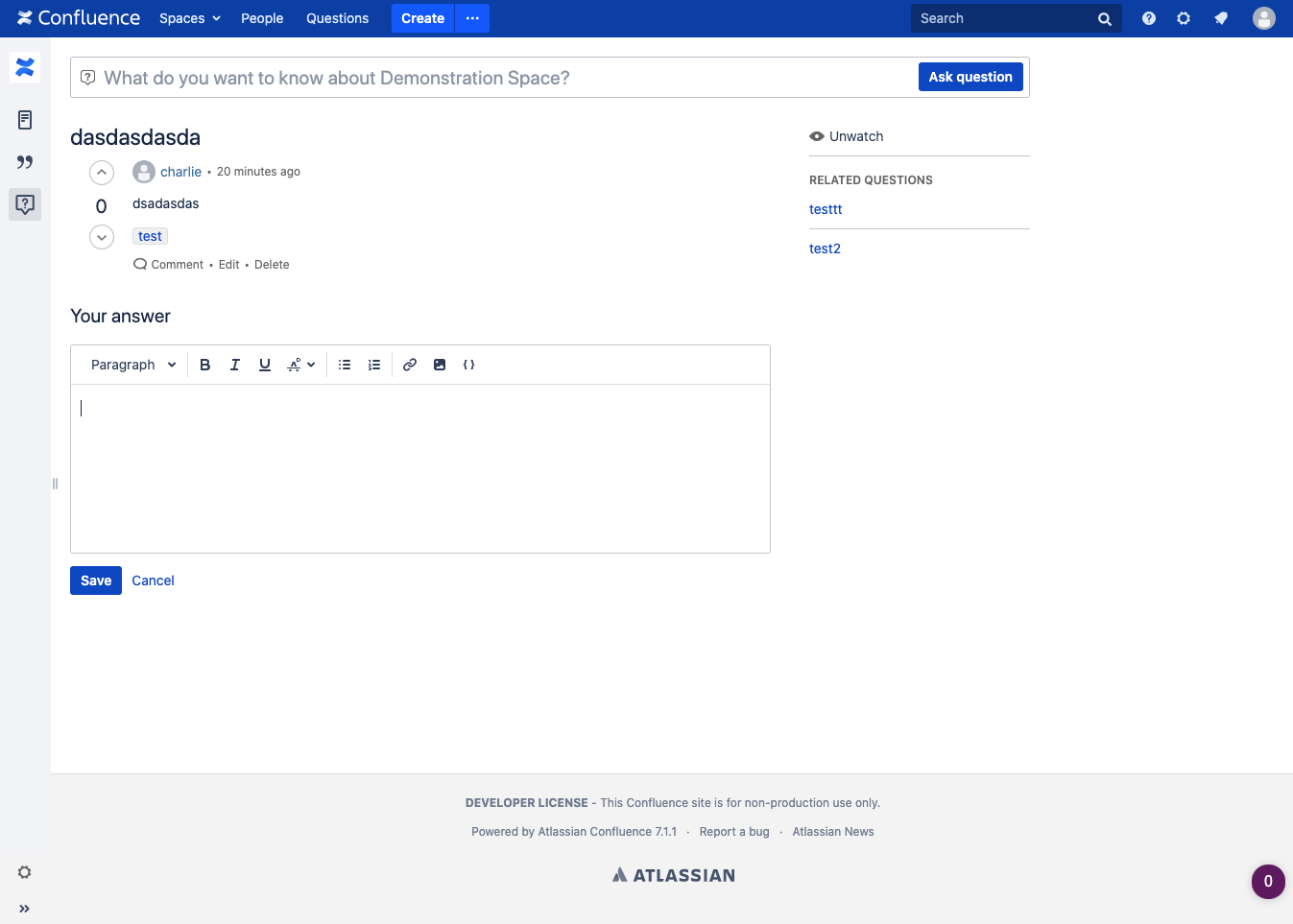The height and width of the screenshot is (924, 1293).
Task: Click the search magnifier icon
Action: pos(1105,18)
